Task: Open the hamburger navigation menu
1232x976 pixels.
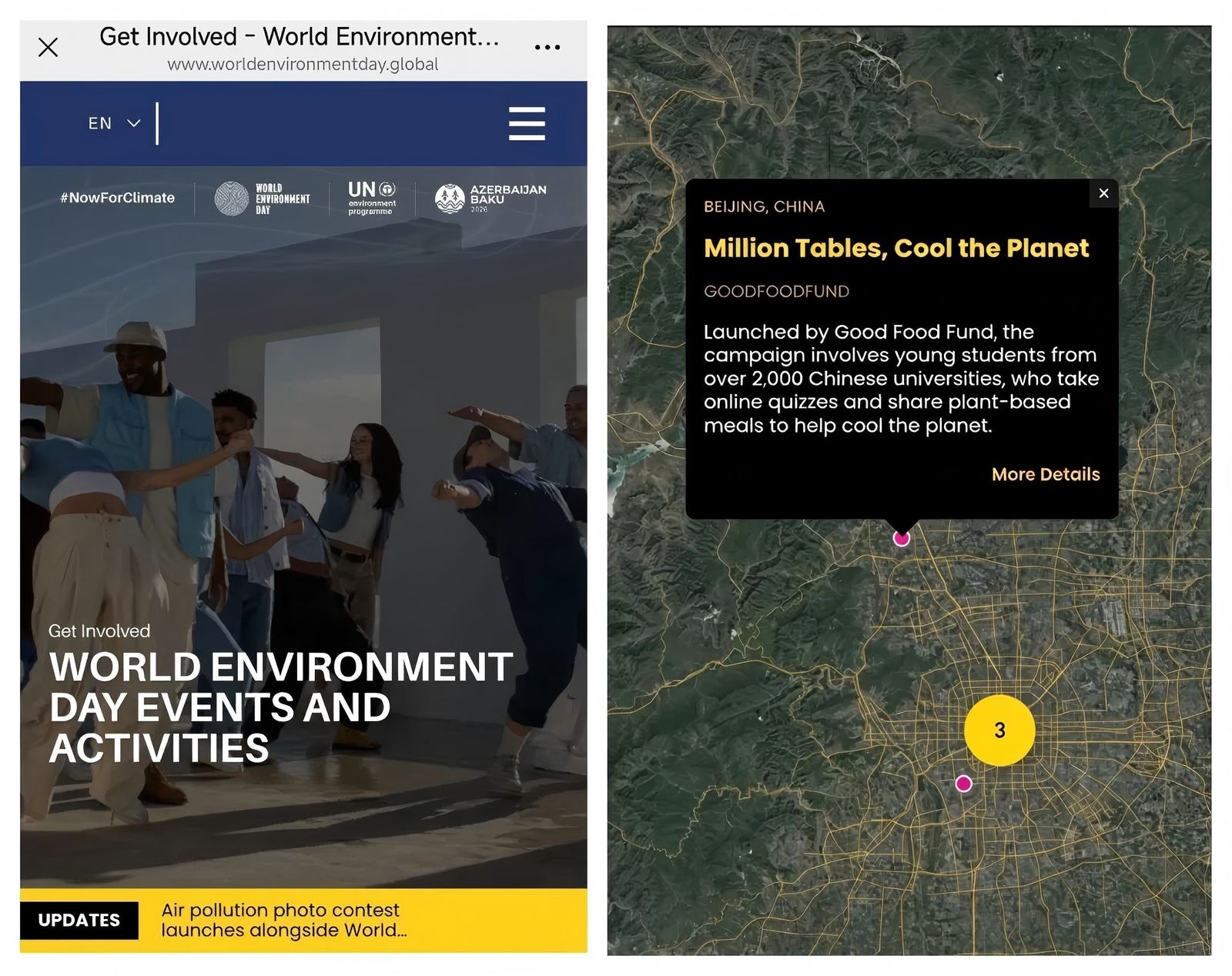Action: pos(527,123)
